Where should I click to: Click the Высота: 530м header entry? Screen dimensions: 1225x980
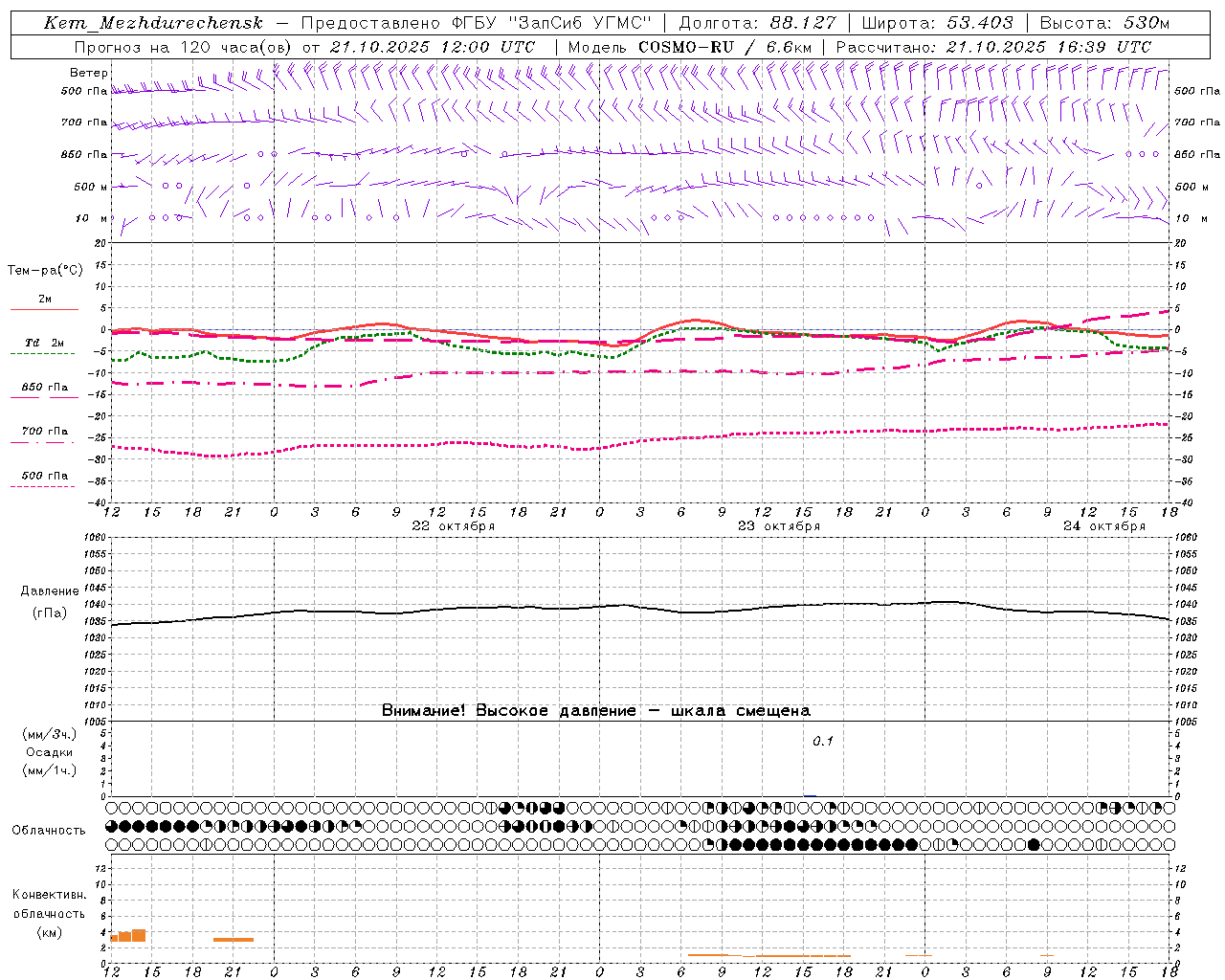coord(1104,23)
